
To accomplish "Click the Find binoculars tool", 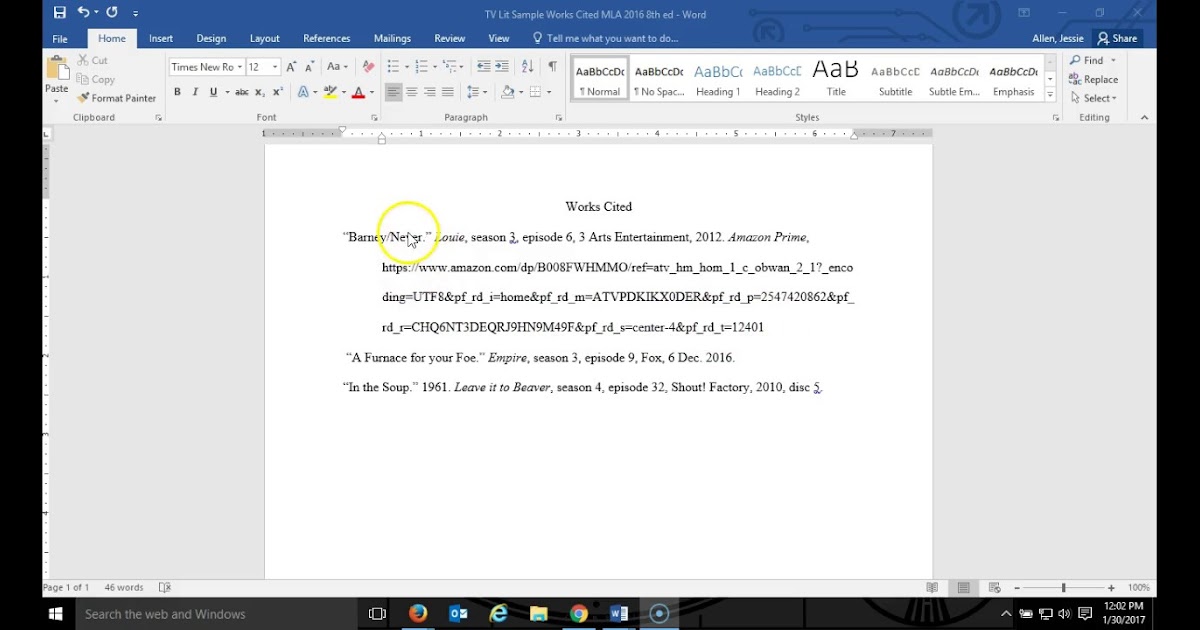I will coord(1086,60).
